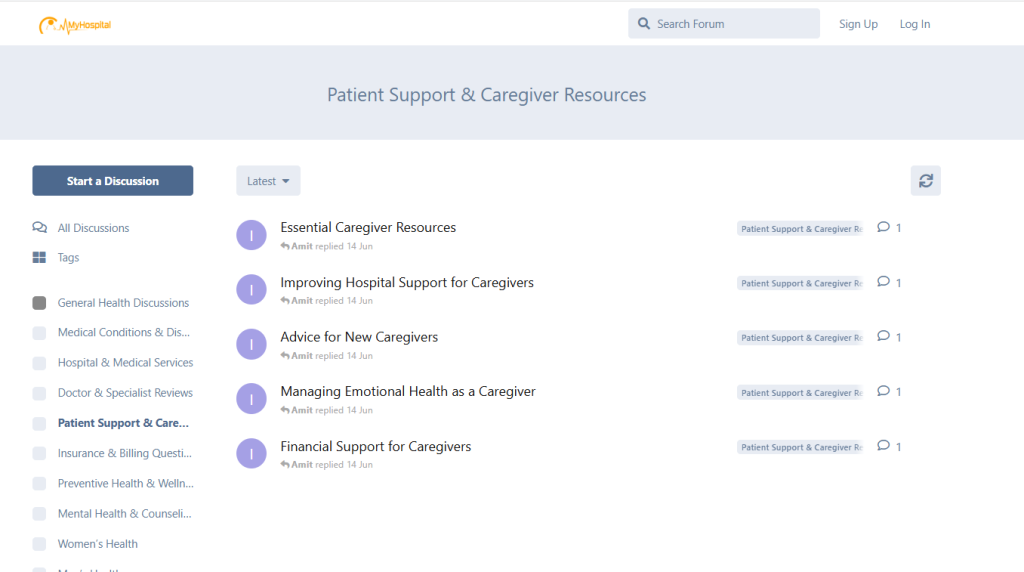Screen dimensions: 1024x572
Task: Click reply count icon for Essential Caregiver Resources
Action: coord(883,228)
